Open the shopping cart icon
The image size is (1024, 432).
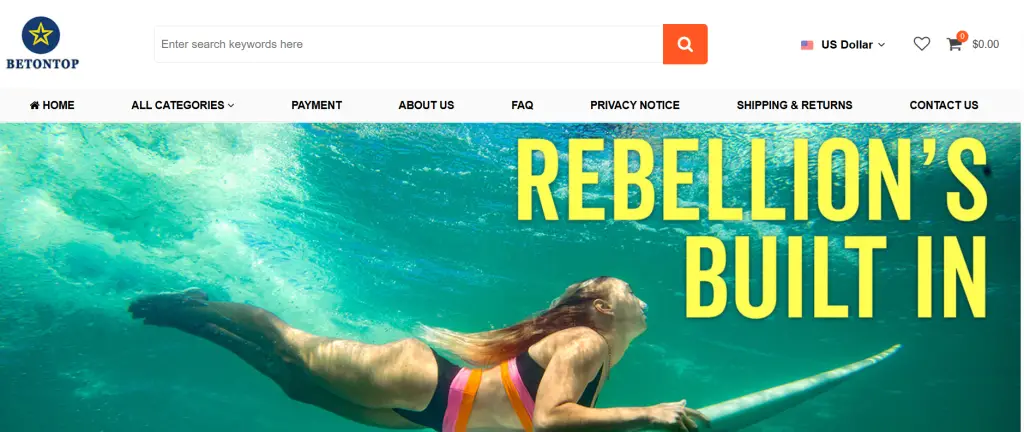(x=954, y=44)
